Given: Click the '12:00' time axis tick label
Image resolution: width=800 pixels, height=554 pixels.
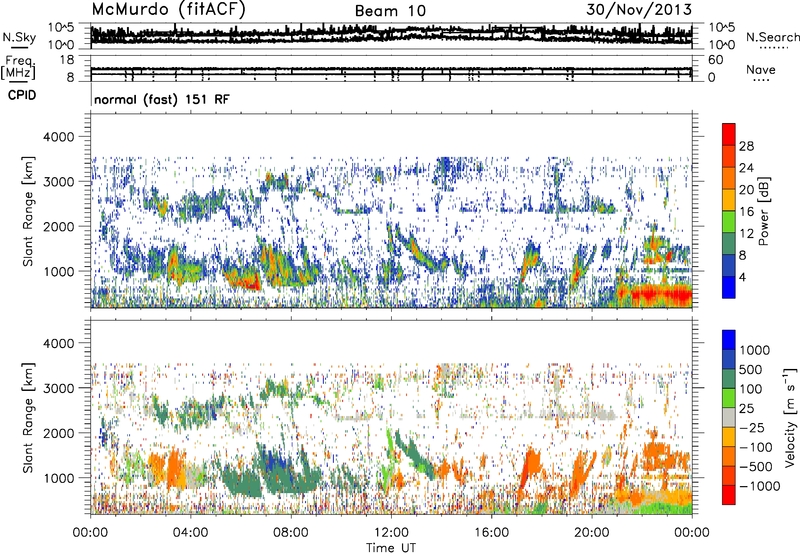Looking at the screenshot, I should click(391, 533).
